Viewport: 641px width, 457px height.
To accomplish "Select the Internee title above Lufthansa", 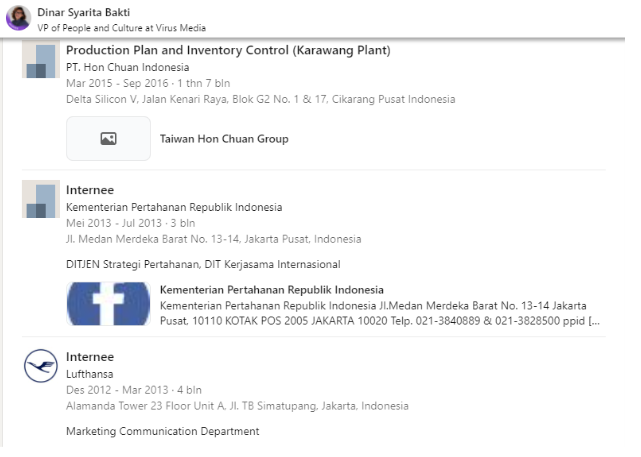I will point(90,357).
